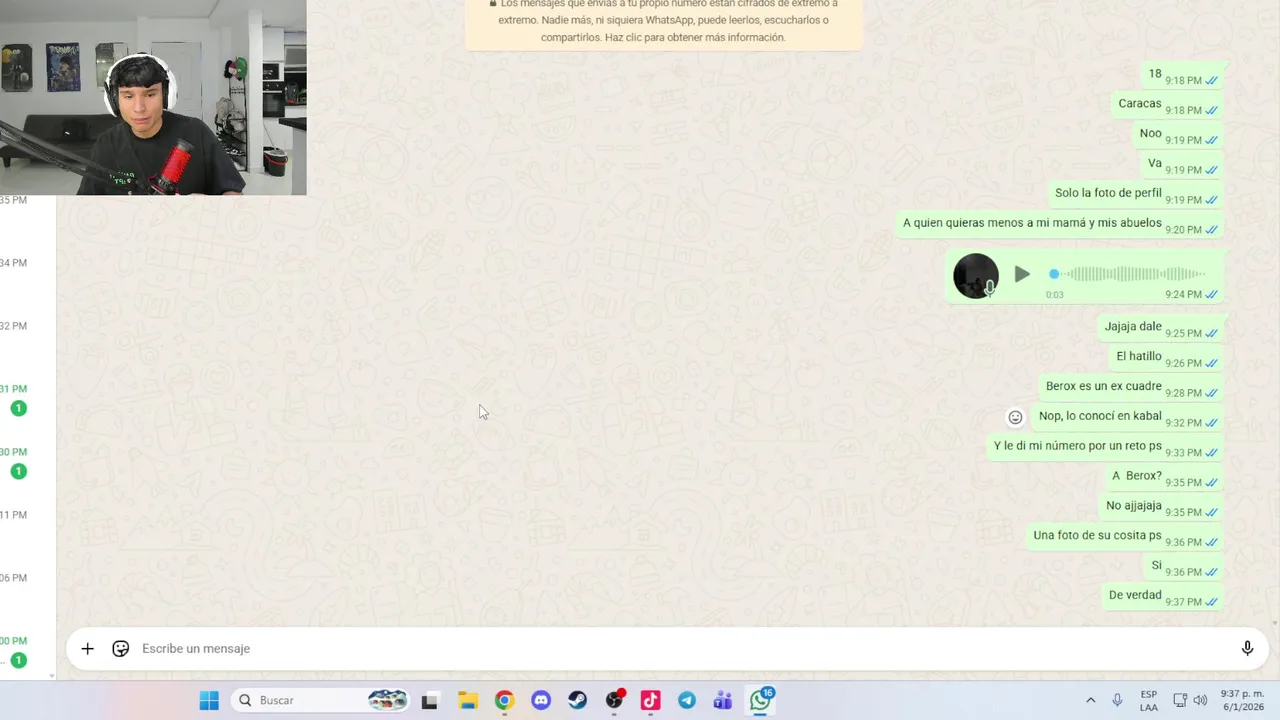Open unread badge beside the 30 PM chat
The image size is (1280, 720).
18,471
